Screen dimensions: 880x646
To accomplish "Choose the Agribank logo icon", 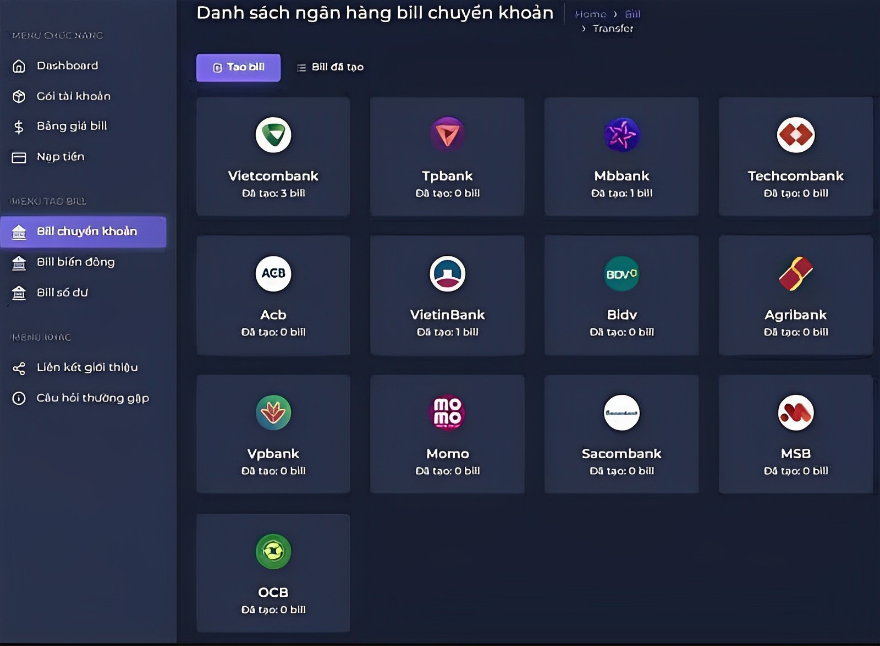I will 795,274.
